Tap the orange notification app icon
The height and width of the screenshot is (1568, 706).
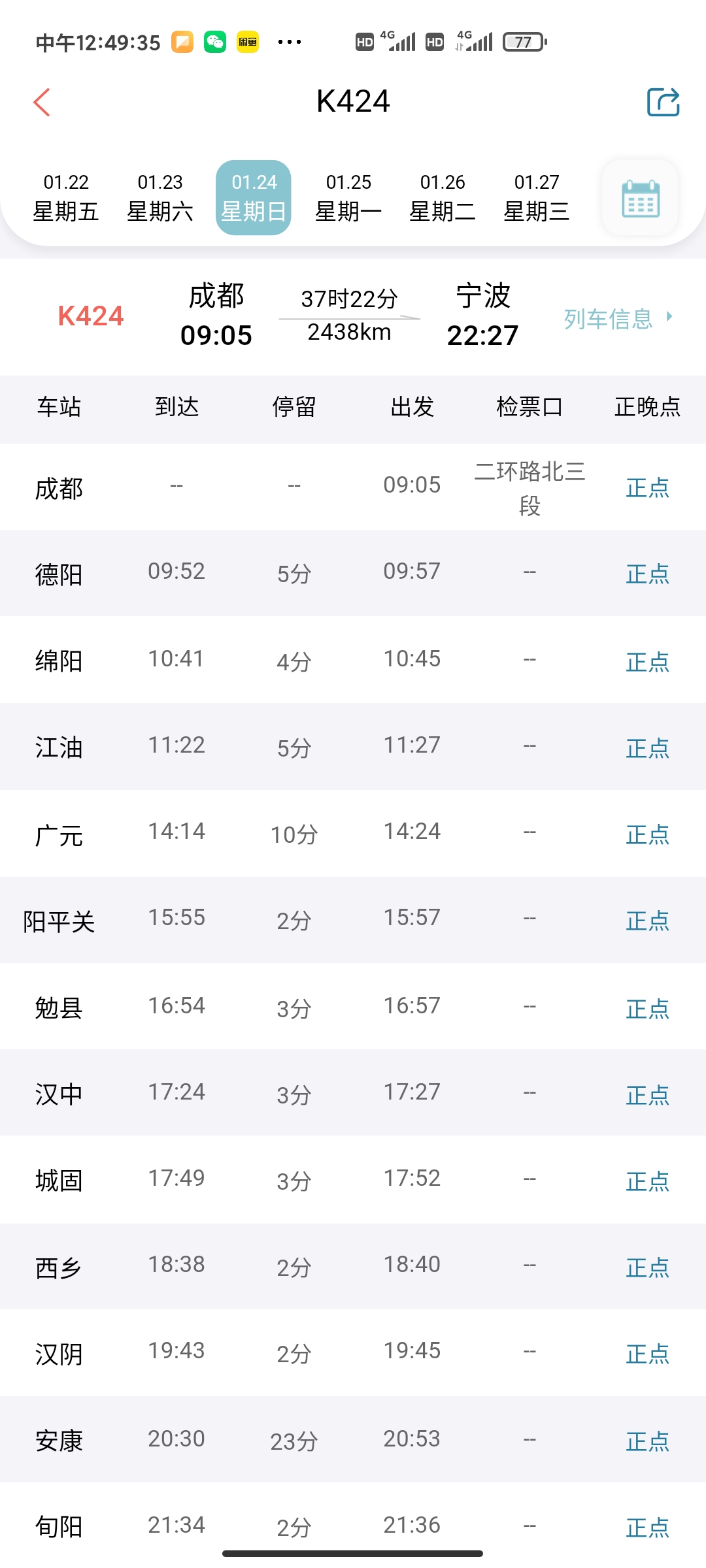tap(182, 42)
